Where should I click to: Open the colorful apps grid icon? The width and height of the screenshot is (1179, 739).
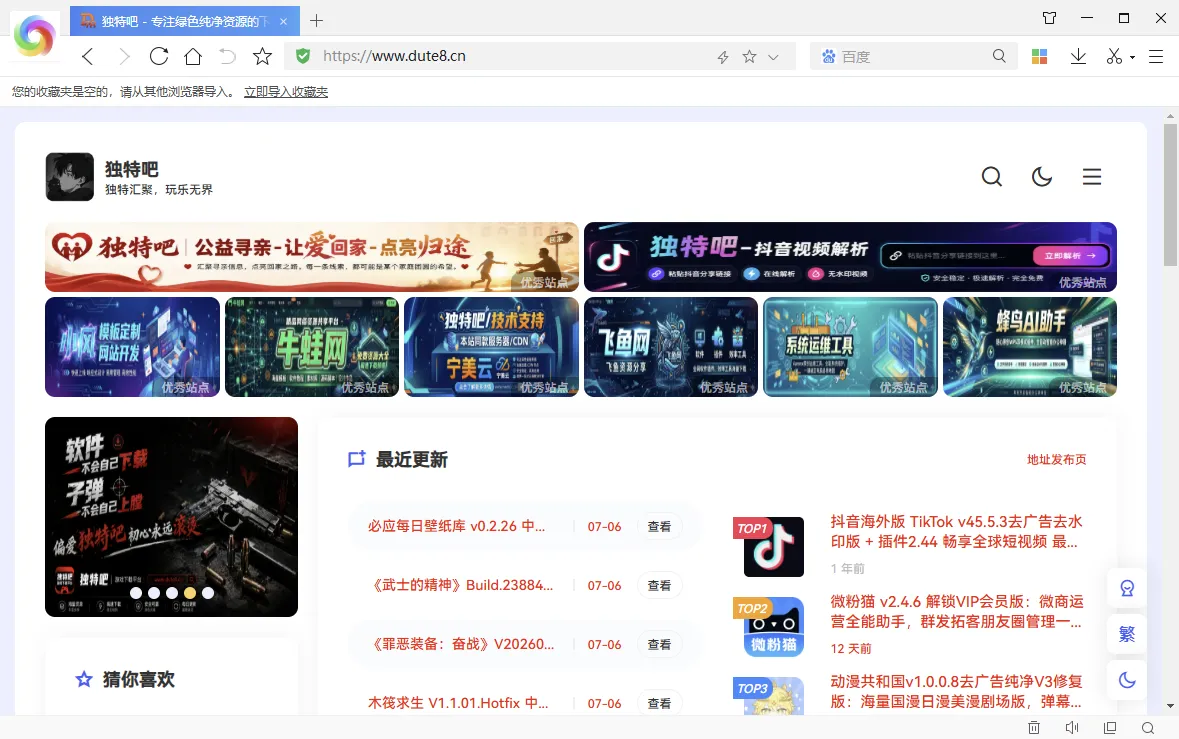coord(1039,56)
